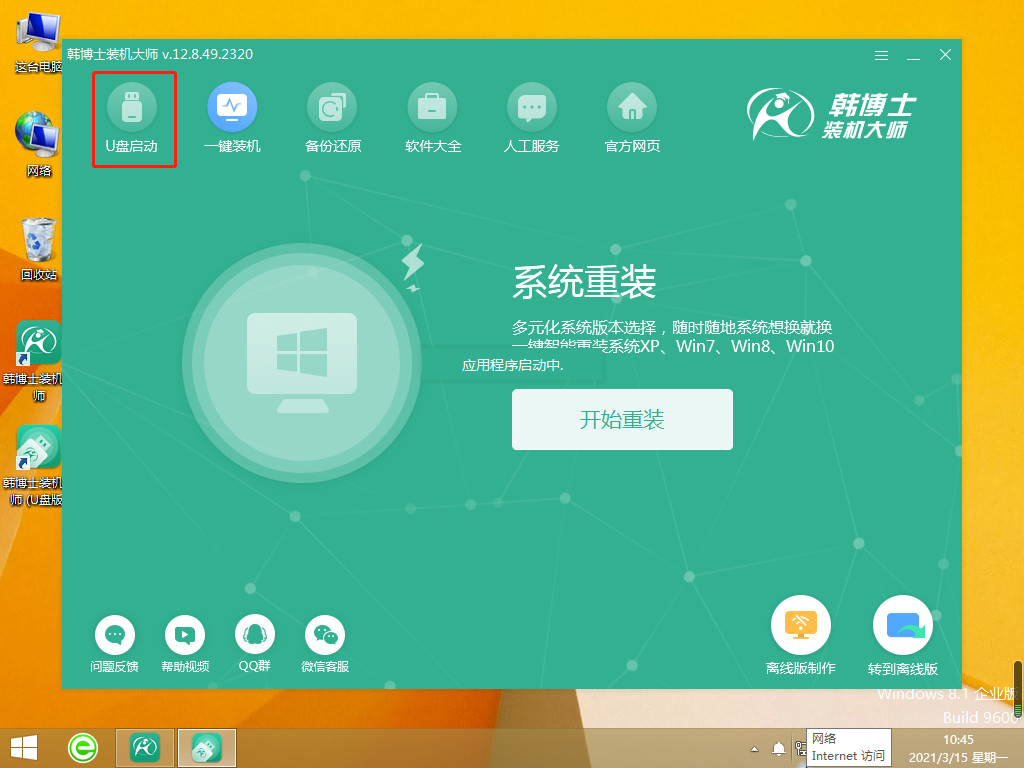Expand hidden system tray icons
This screenshot has width=1024, height=768.
pos(753,747)
